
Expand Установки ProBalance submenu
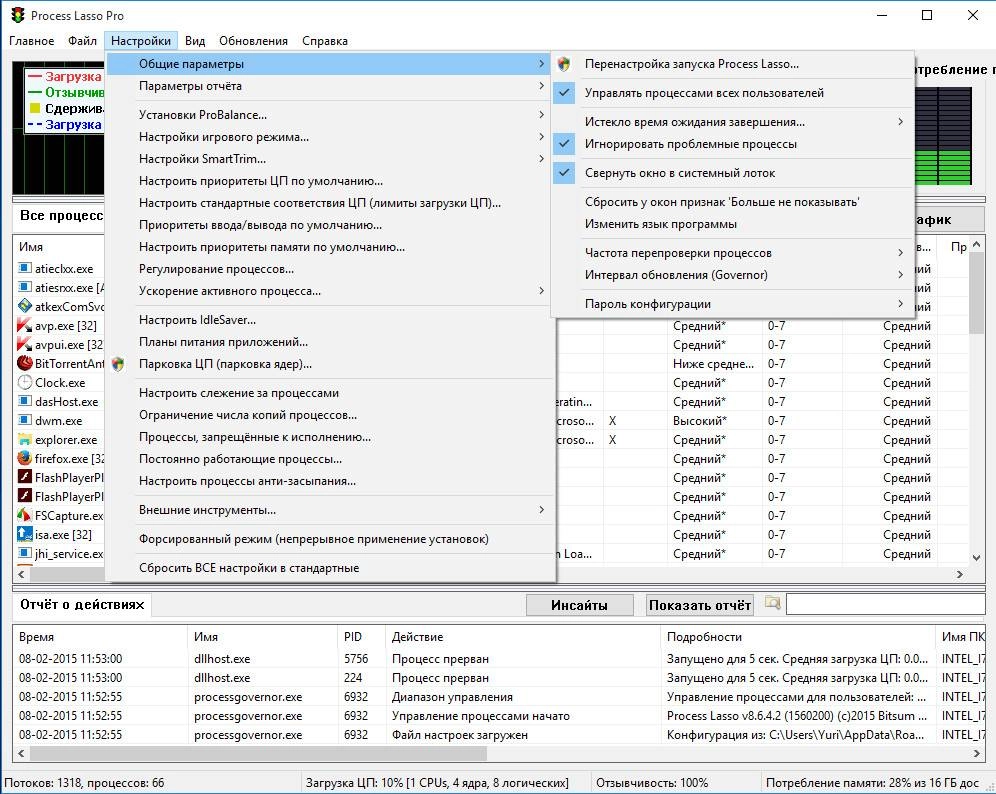[330, 115]
